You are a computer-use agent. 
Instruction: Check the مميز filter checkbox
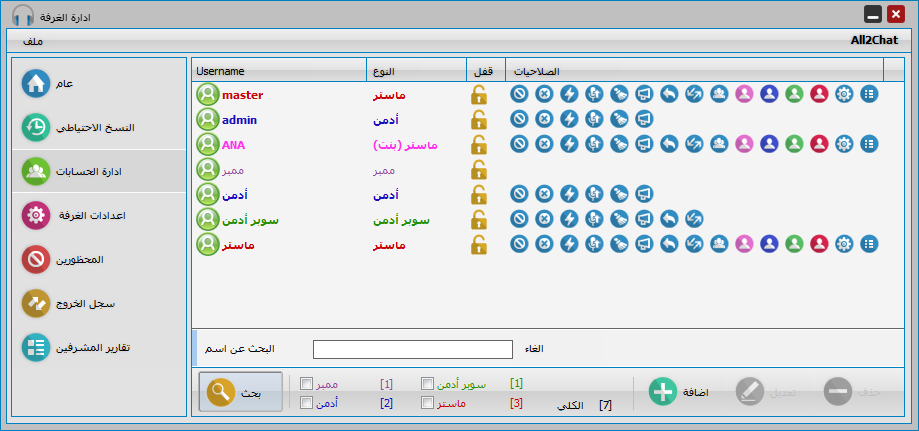coord(307,383)
